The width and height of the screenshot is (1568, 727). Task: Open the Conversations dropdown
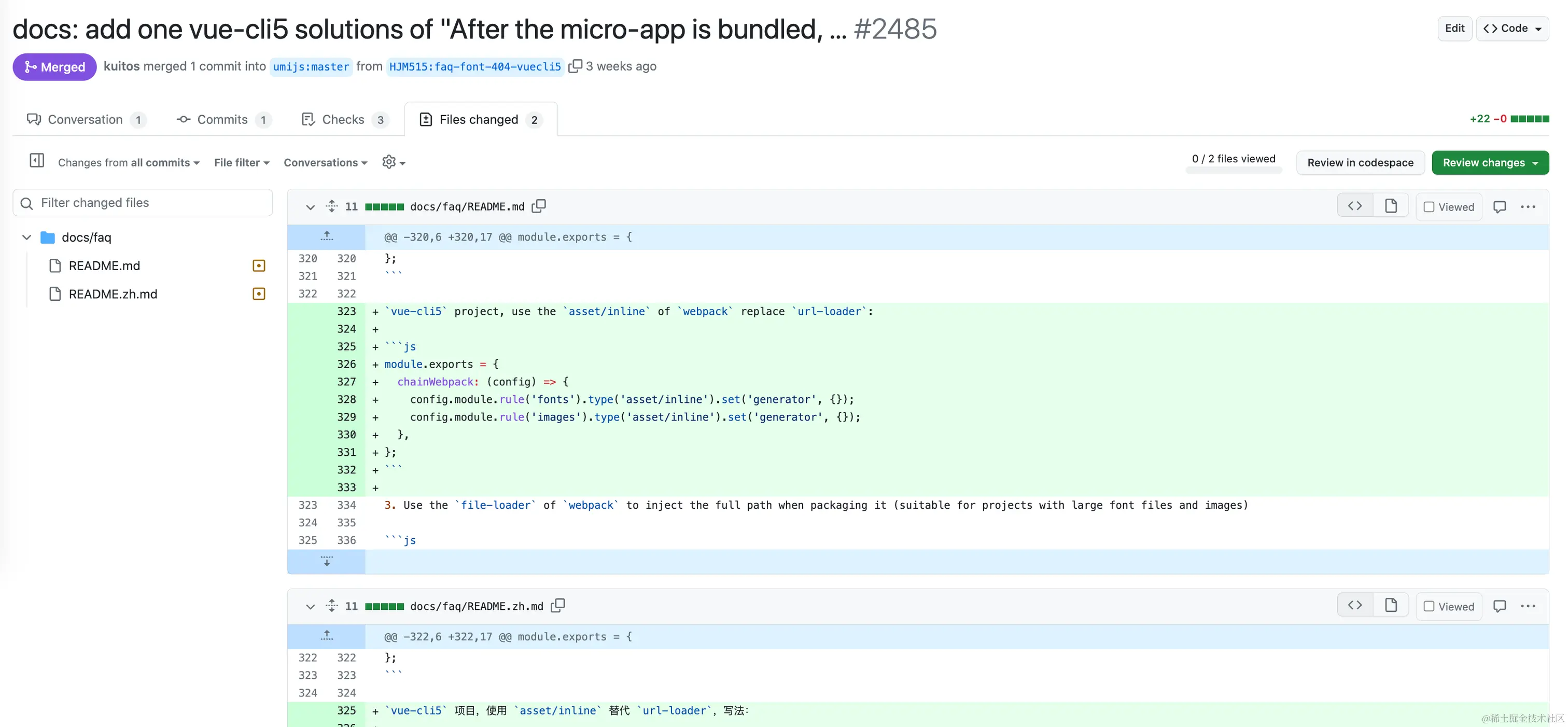tap(326, 163)
